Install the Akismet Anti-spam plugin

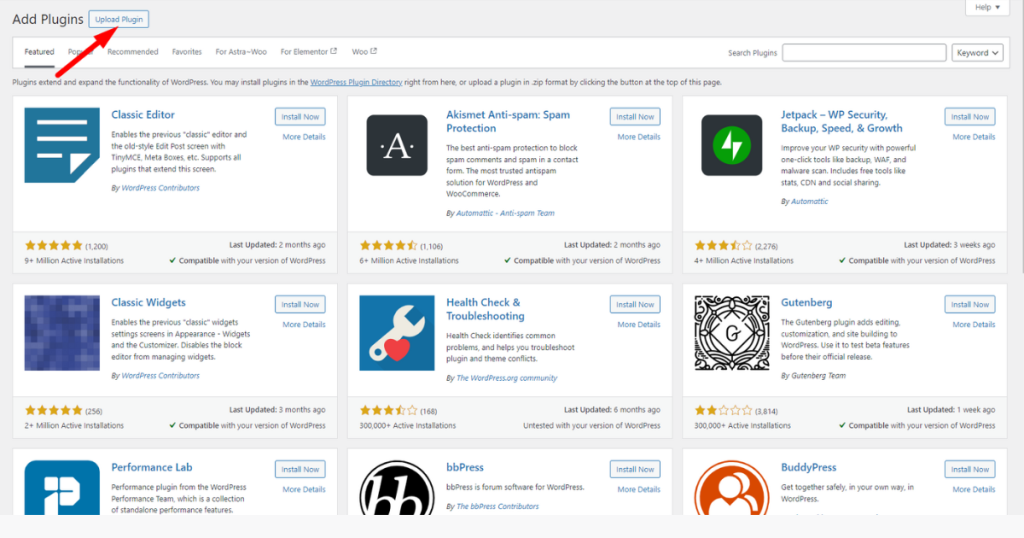pos(635,117)
